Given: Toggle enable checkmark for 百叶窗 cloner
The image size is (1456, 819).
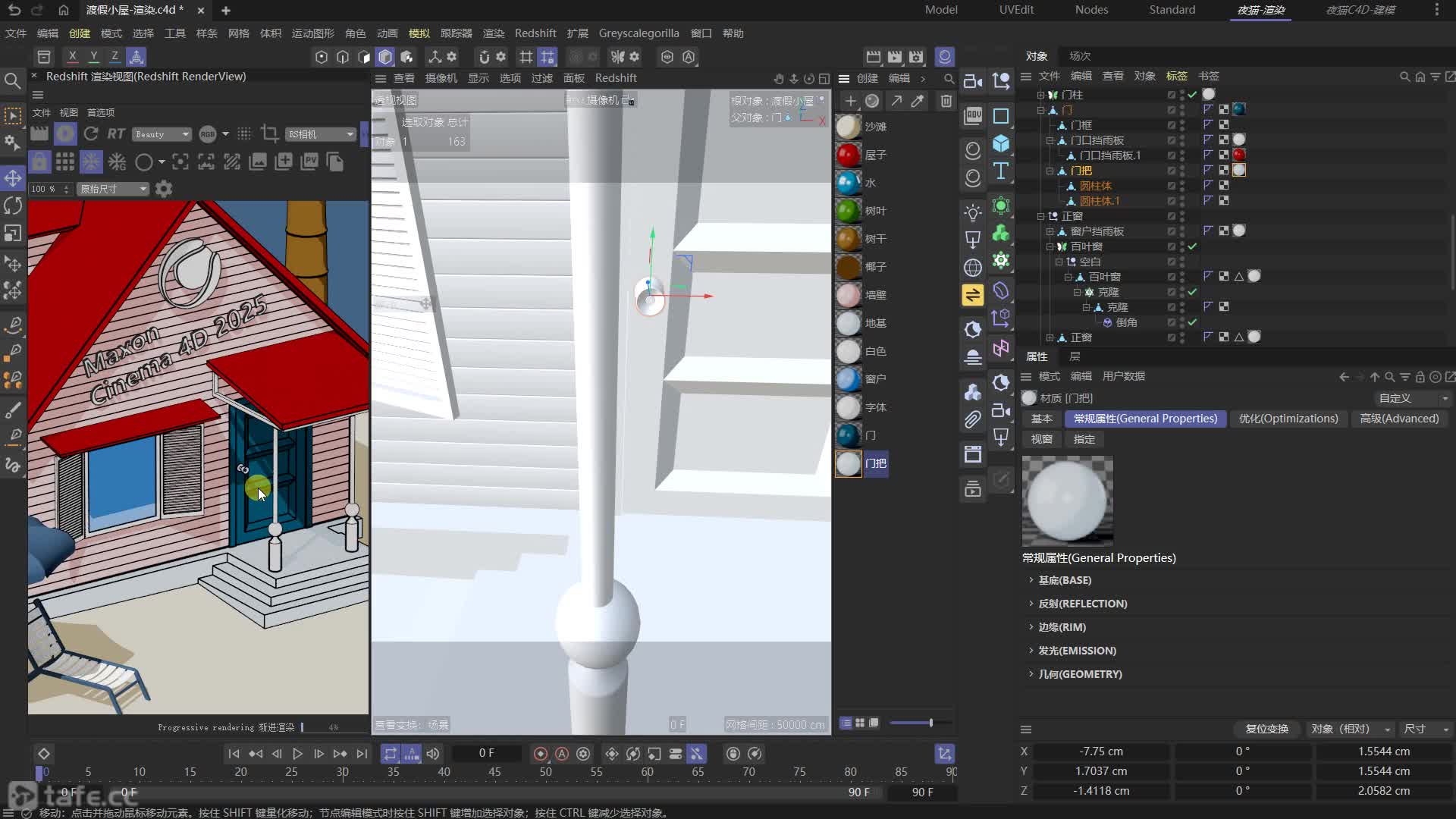Looking at the screenshot, I should [1192, 246].
